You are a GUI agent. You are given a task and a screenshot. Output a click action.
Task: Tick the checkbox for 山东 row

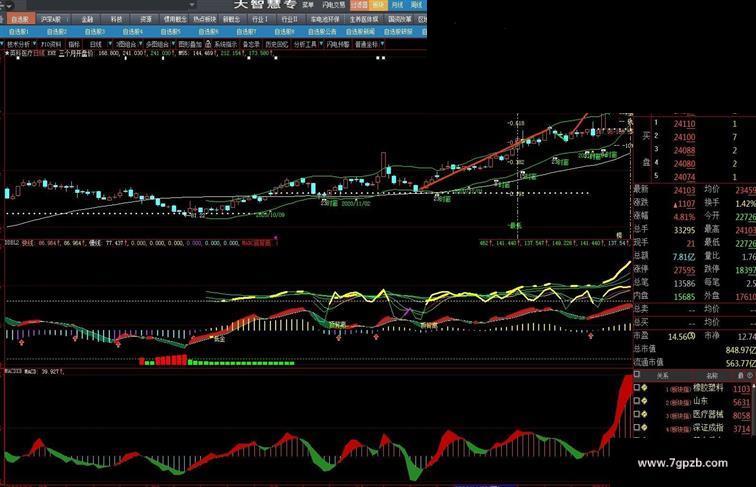point(637,401)
